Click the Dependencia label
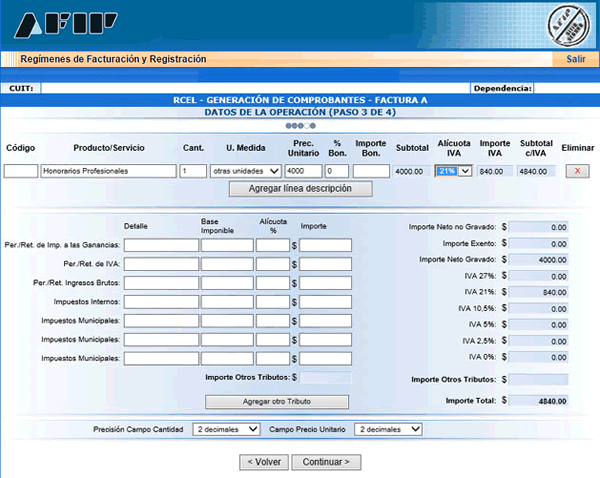The image size is (600, 478). click(502, 88)
